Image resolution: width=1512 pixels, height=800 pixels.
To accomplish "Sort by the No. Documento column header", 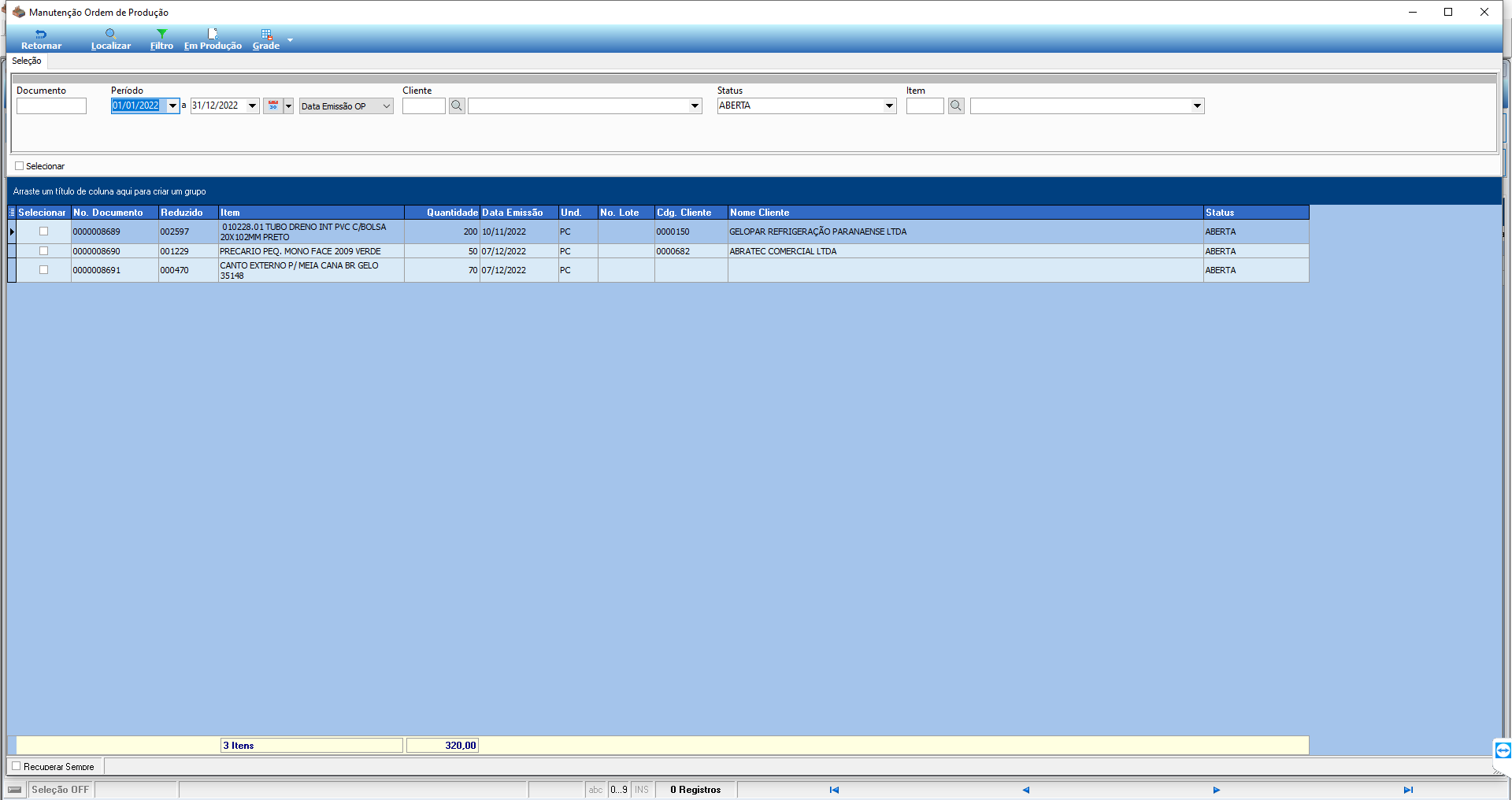I will coord(115,213).
